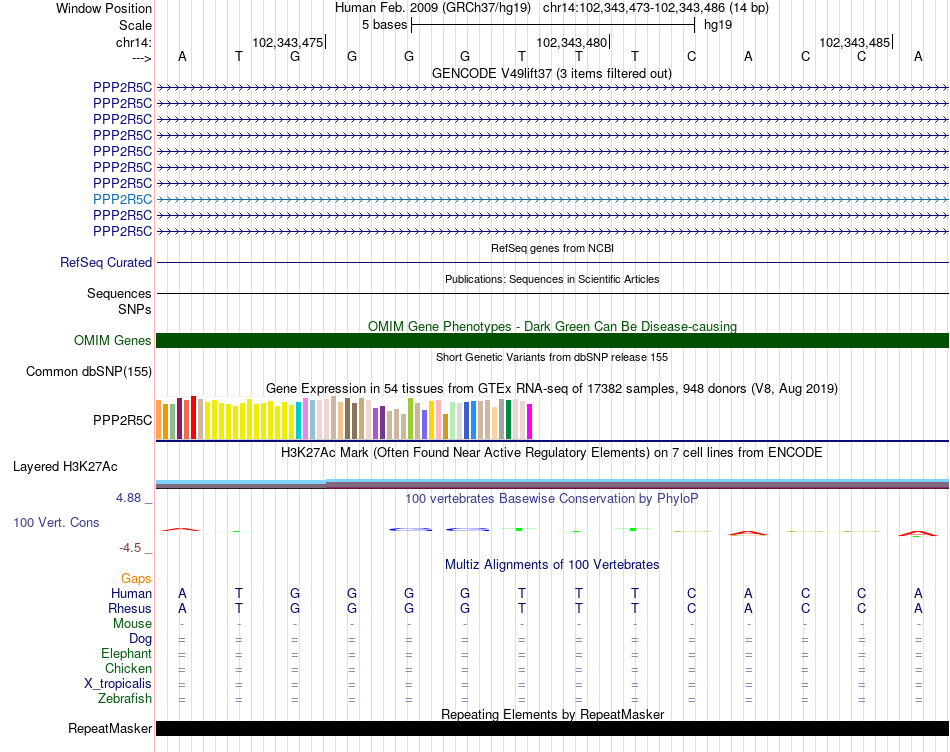Click the Mouse alignment row label

132,624
